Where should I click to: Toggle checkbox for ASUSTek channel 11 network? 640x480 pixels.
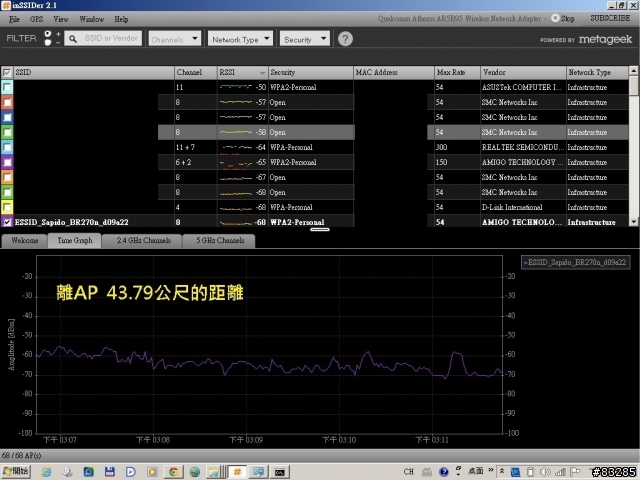click(7, 87)
